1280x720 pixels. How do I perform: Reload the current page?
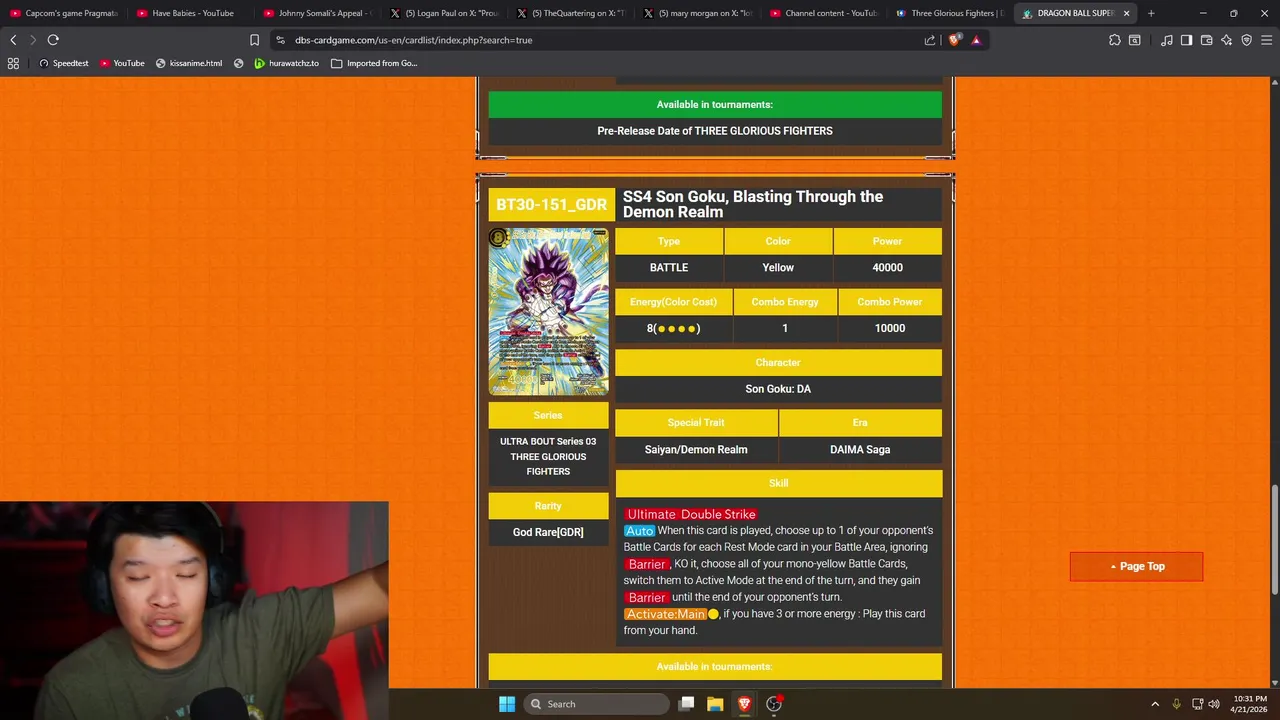53,40
